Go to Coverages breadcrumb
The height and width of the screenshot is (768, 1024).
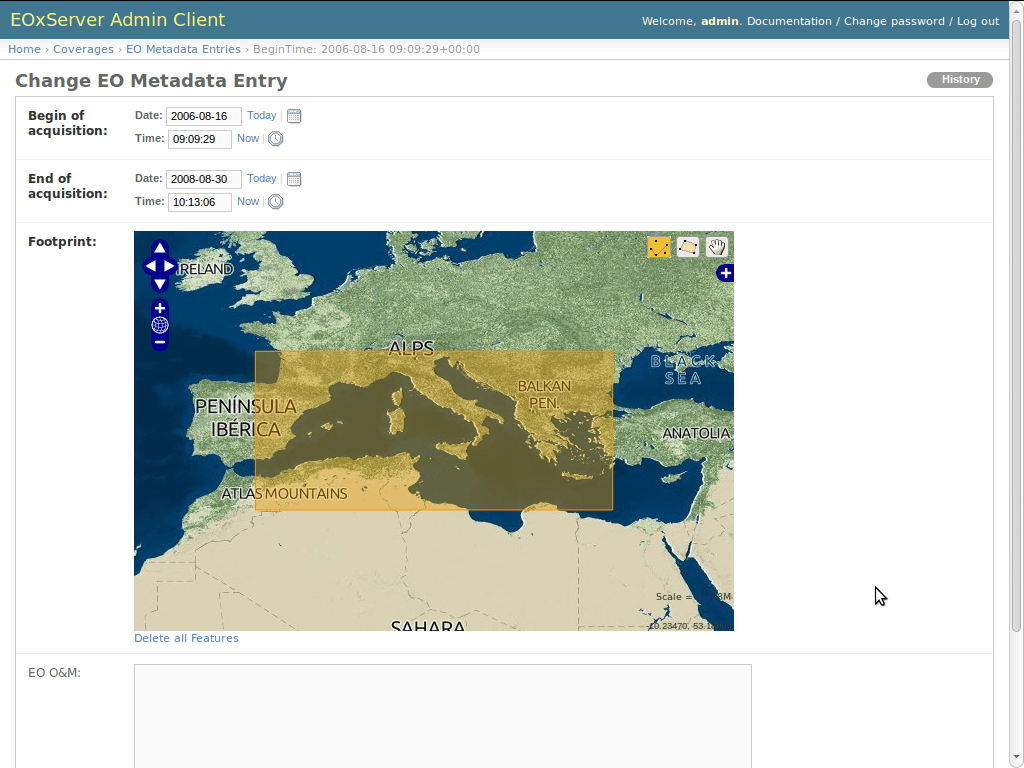(83, 49)
